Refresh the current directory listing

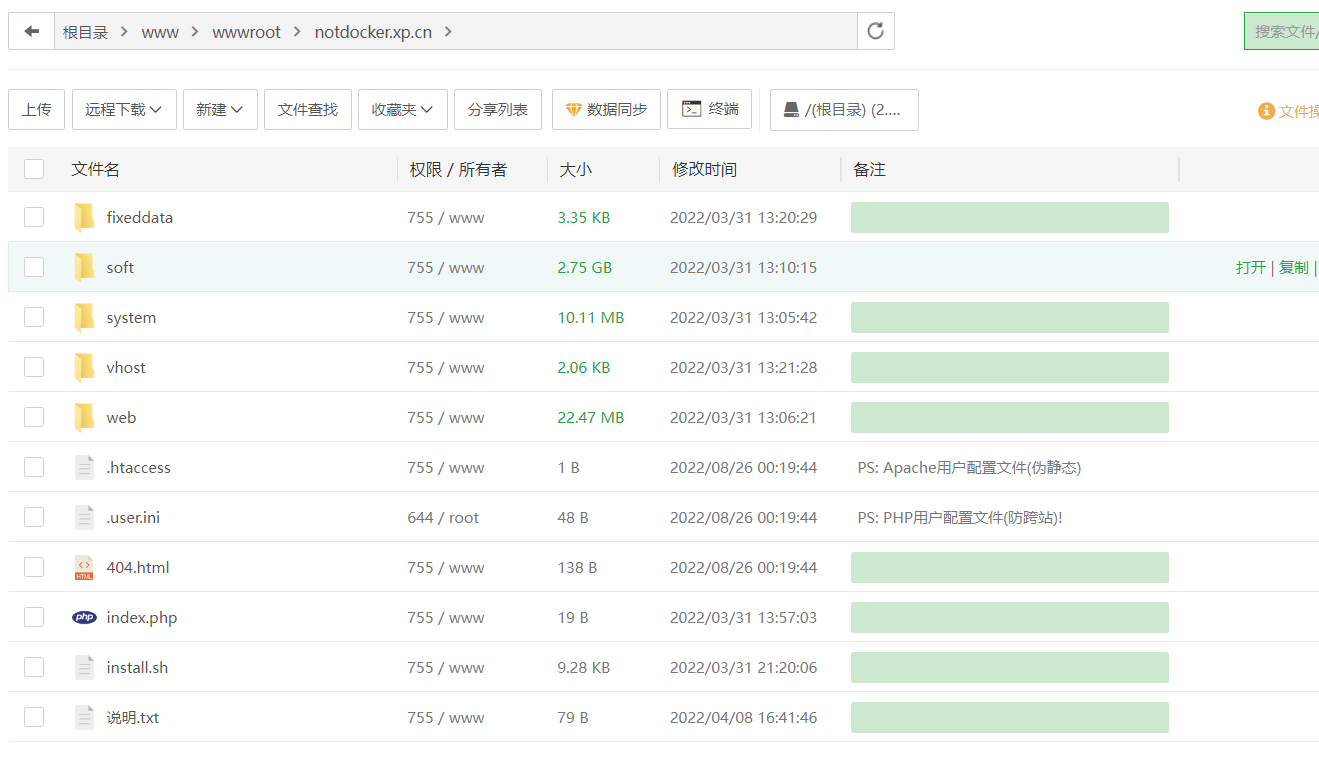click(x=875, y=31)
